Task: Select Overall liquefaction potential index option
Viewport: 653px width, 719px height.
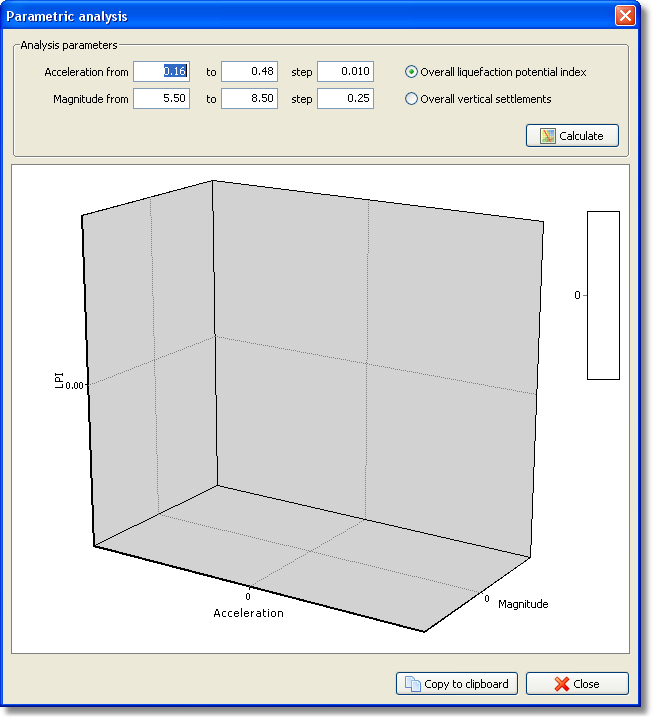Action: click(x=412, y=72)
